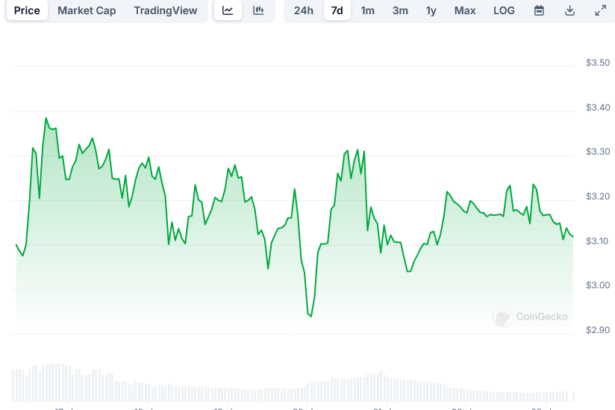Switch to line chart view icon
This screenshot has width=615, height=410.
228,11
